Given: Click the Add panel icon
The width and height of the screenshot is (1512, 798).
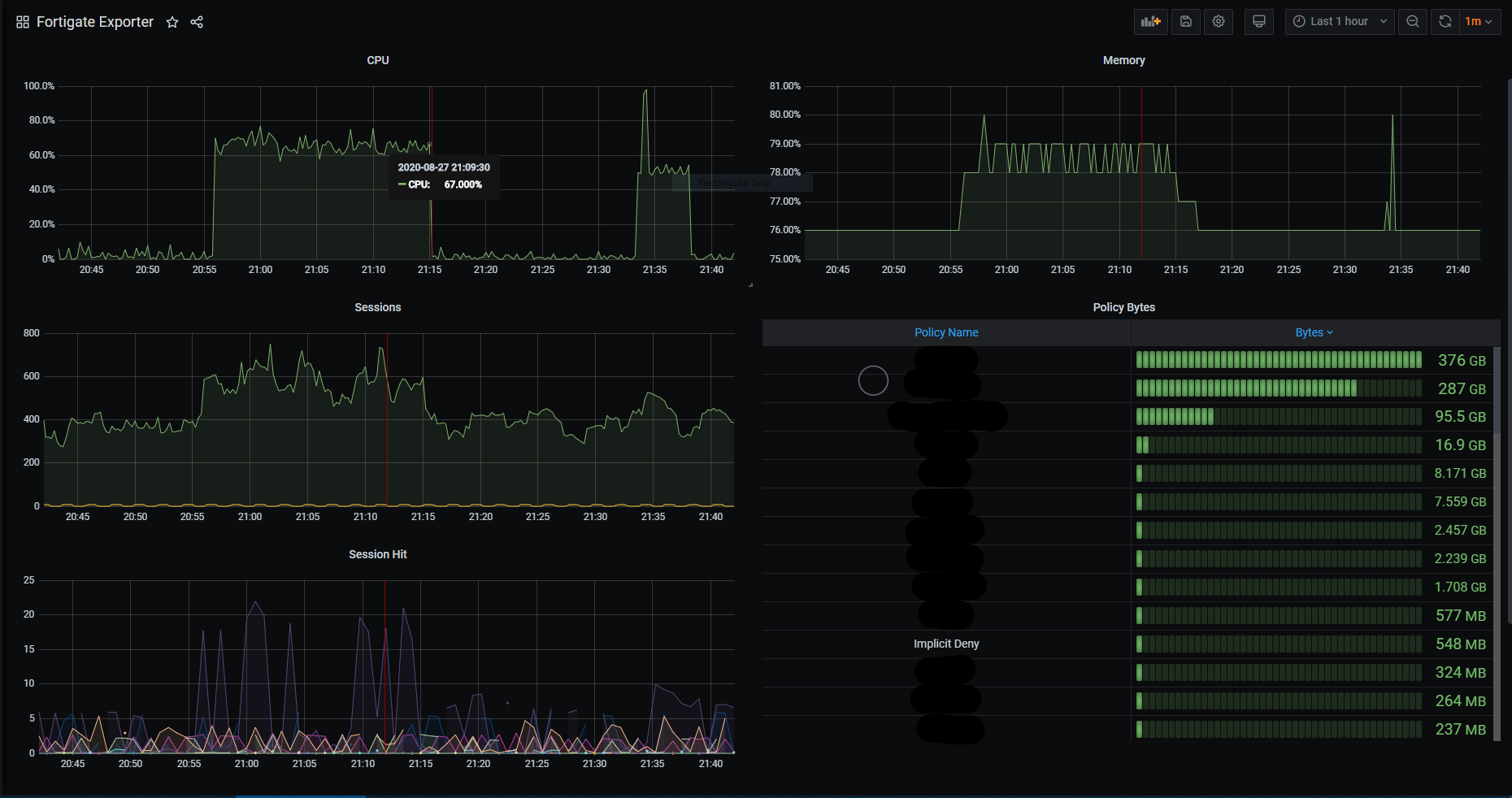Looking at the screenshot, I should (x=1151, y=22).
